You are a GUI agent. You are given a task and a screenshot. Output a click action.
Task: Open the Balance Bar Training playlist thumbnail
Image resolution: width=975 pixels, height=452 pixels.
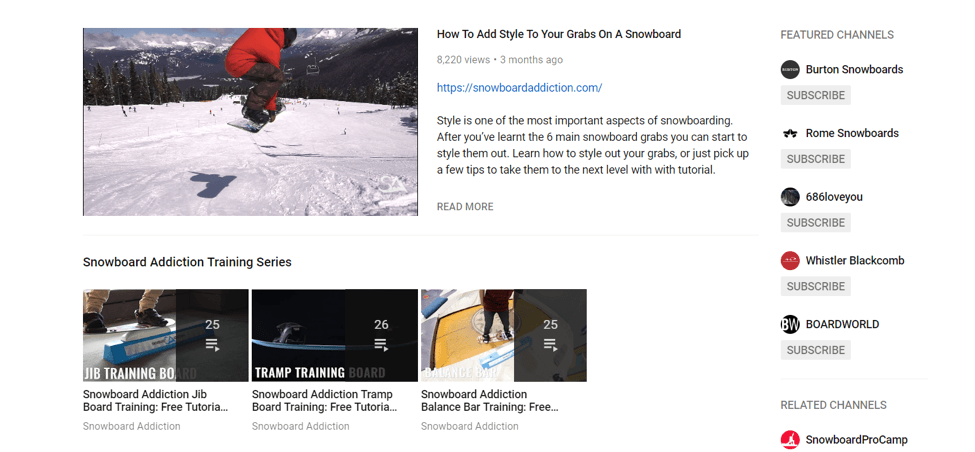(503, 336)
